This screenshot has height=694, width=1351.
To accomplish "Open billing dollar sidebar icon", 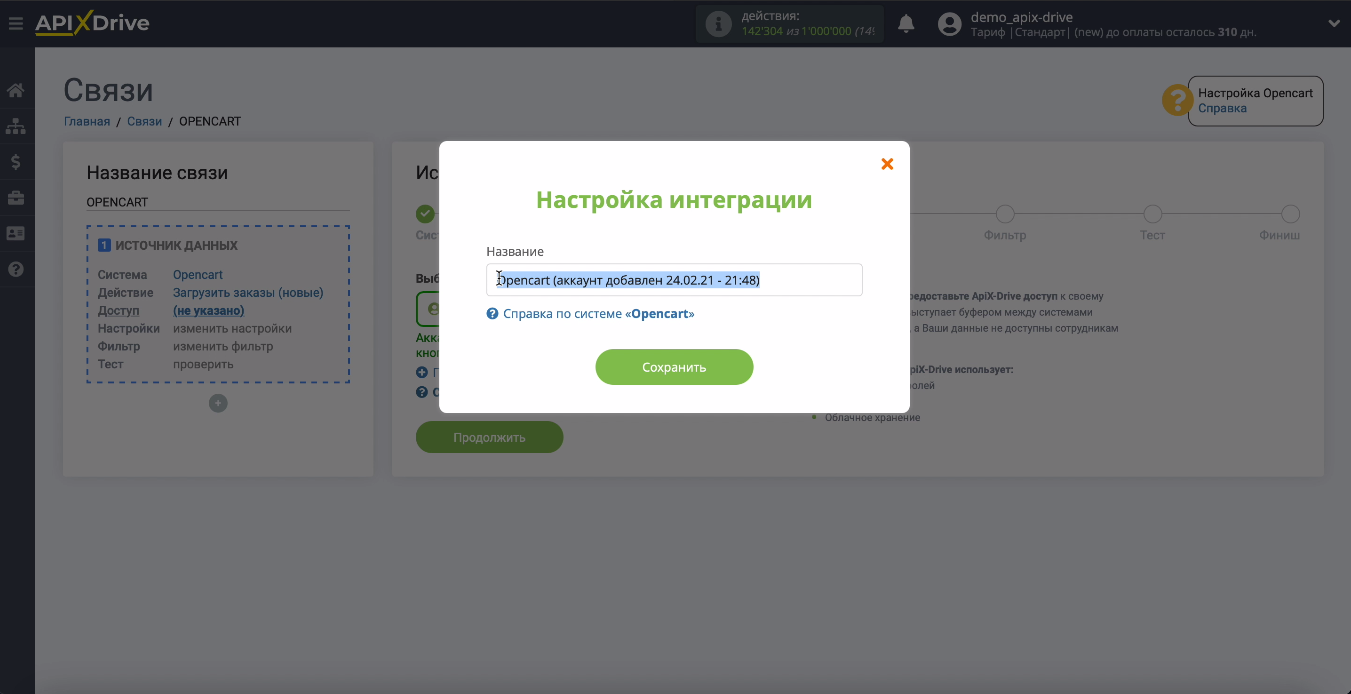I will pos(16,162).
